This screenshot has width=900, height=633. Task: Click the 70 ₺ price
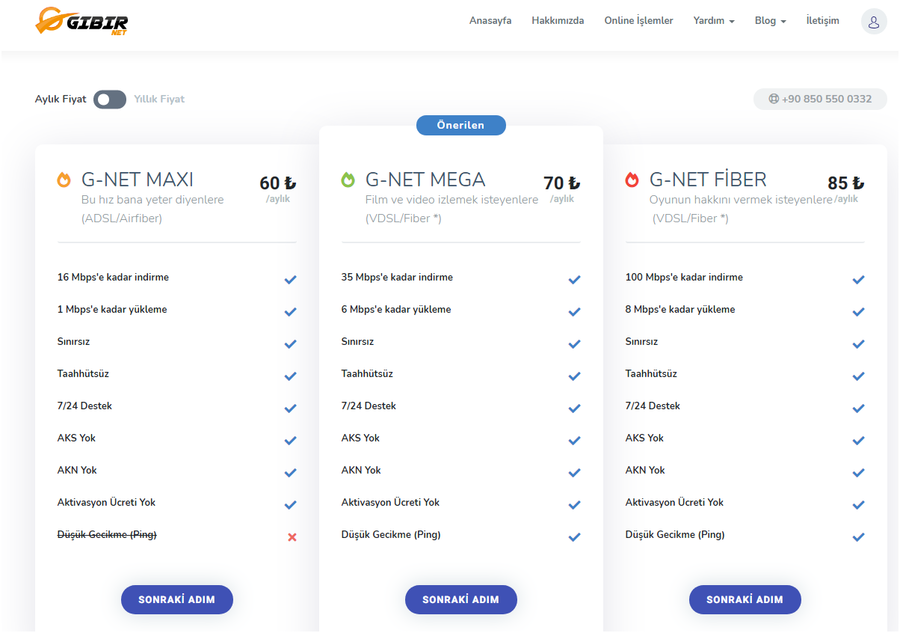(562, 183)
